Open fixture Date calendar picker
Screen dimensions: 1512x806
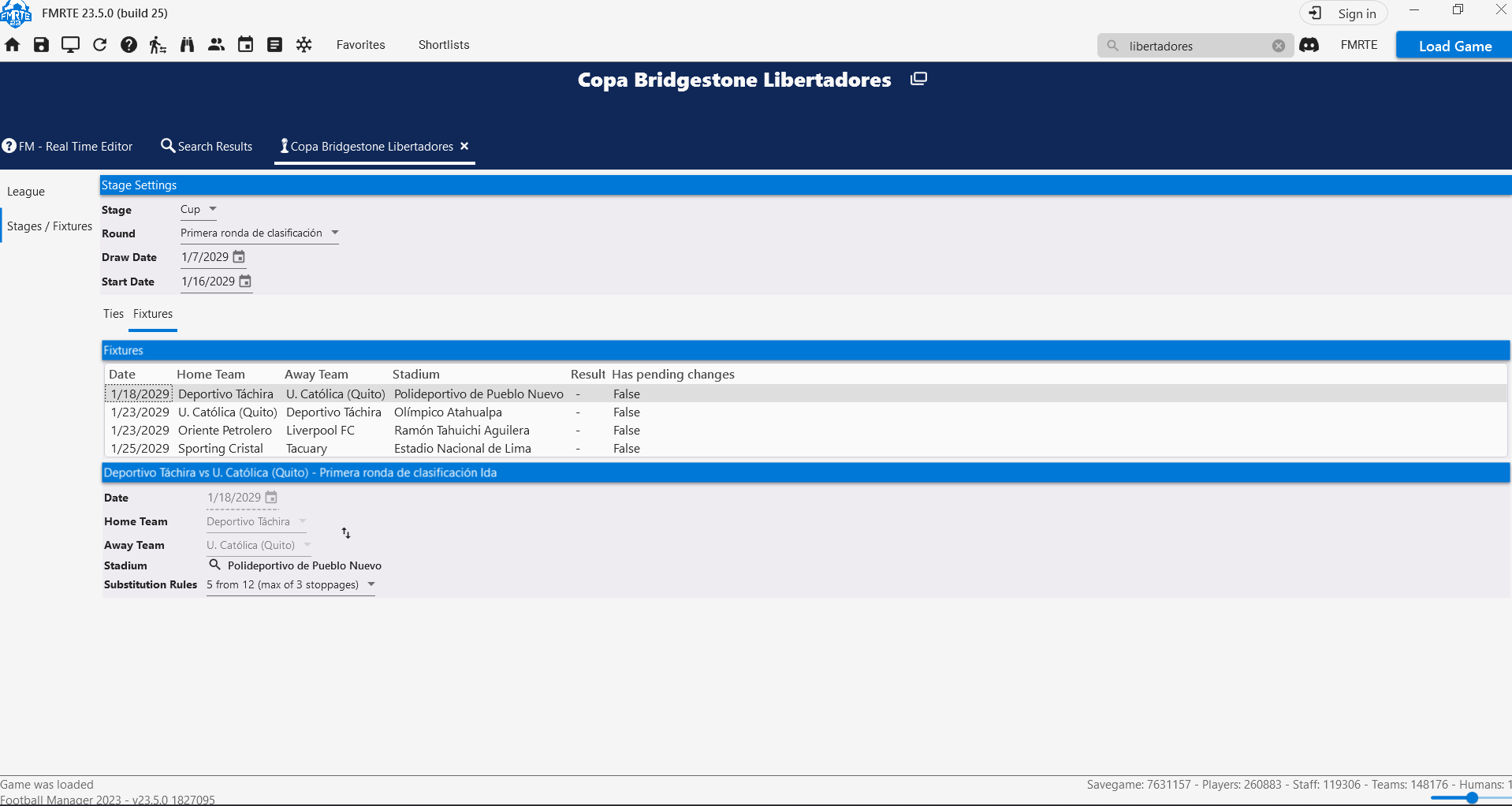(271, 498)
